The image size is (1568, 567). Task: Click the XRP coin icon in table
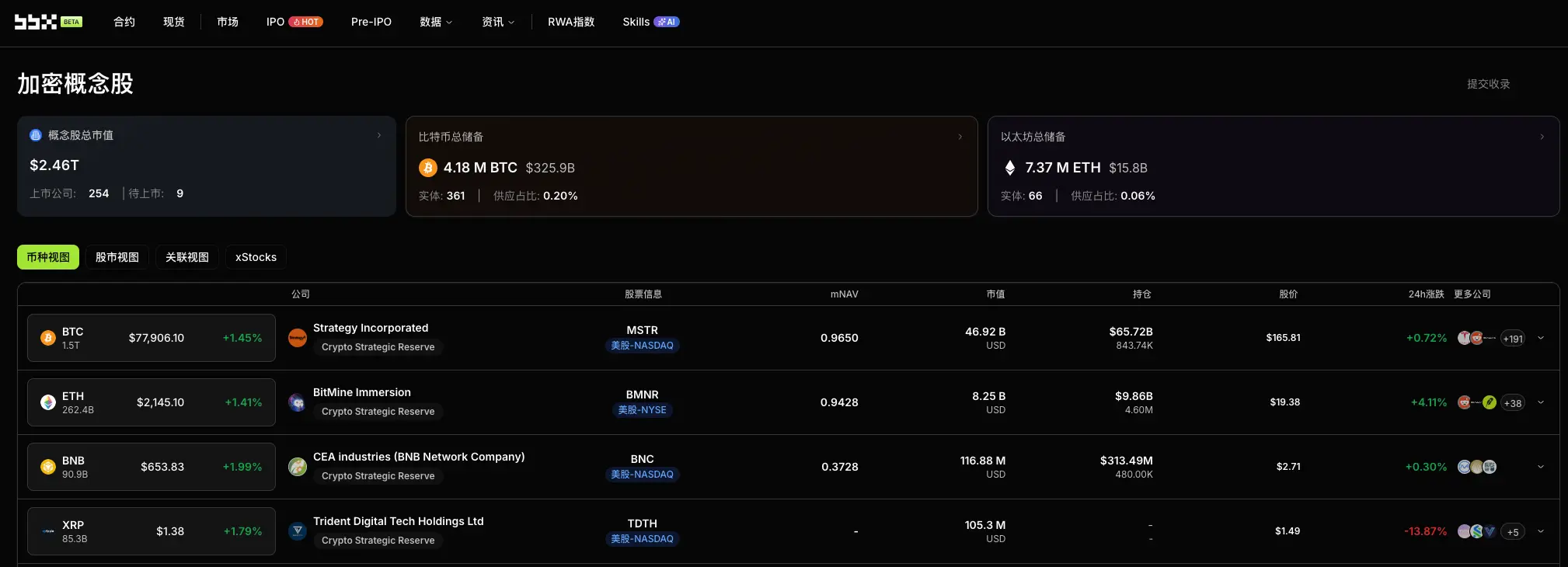click(48, 531)
